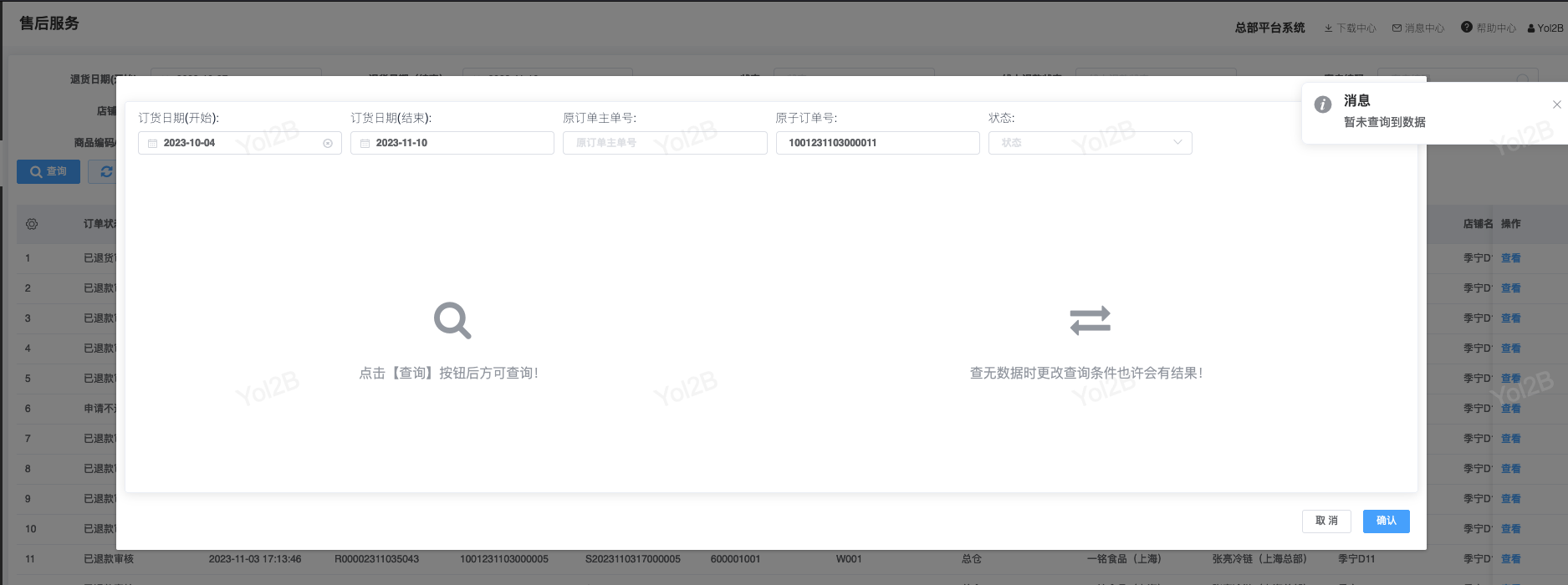Click the 确认 button
Screen dimensions: 1568x585
click(x=1386, y=521)
